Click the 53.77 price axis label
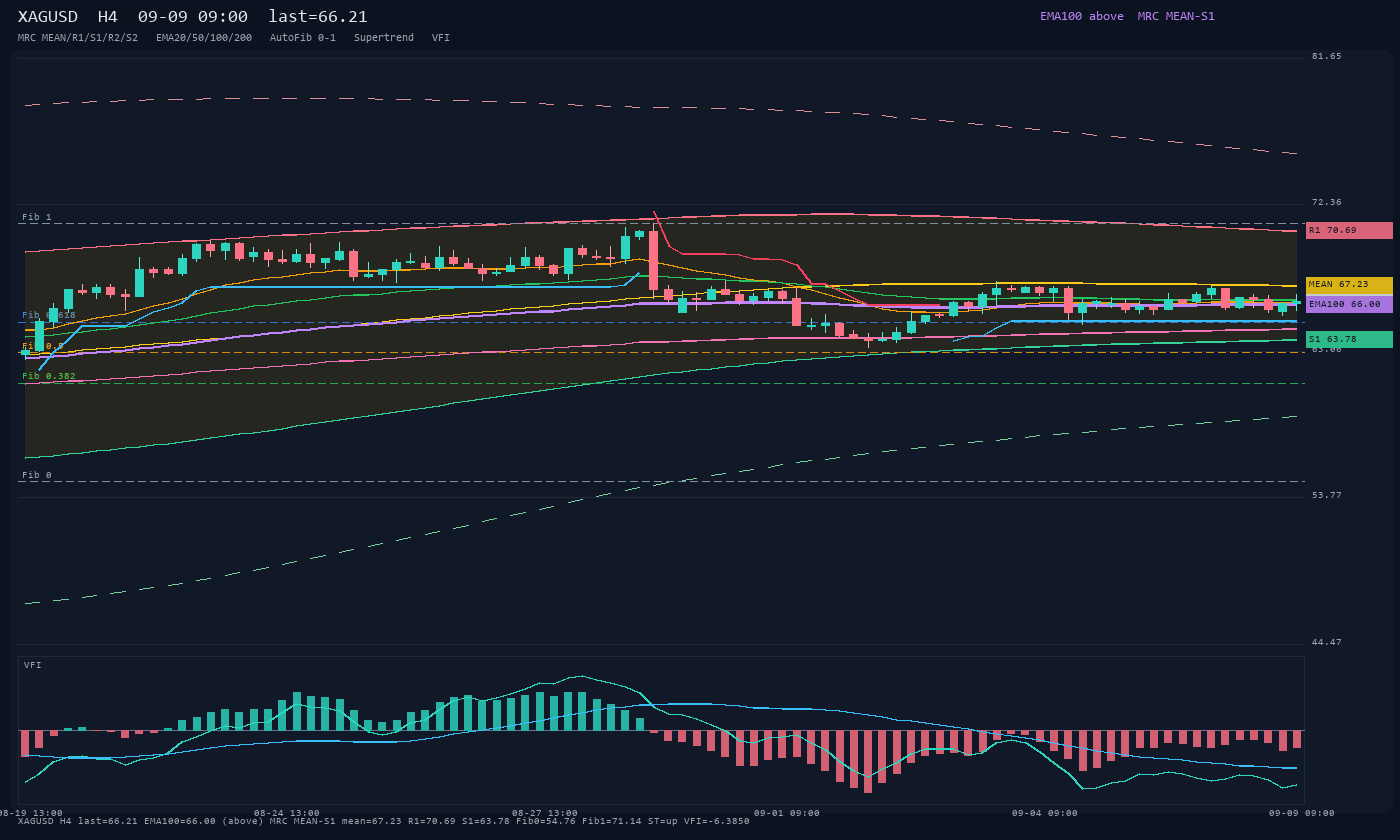Image resolution: width=1400 pixels, height=840 pixels. pos(1327,495)
